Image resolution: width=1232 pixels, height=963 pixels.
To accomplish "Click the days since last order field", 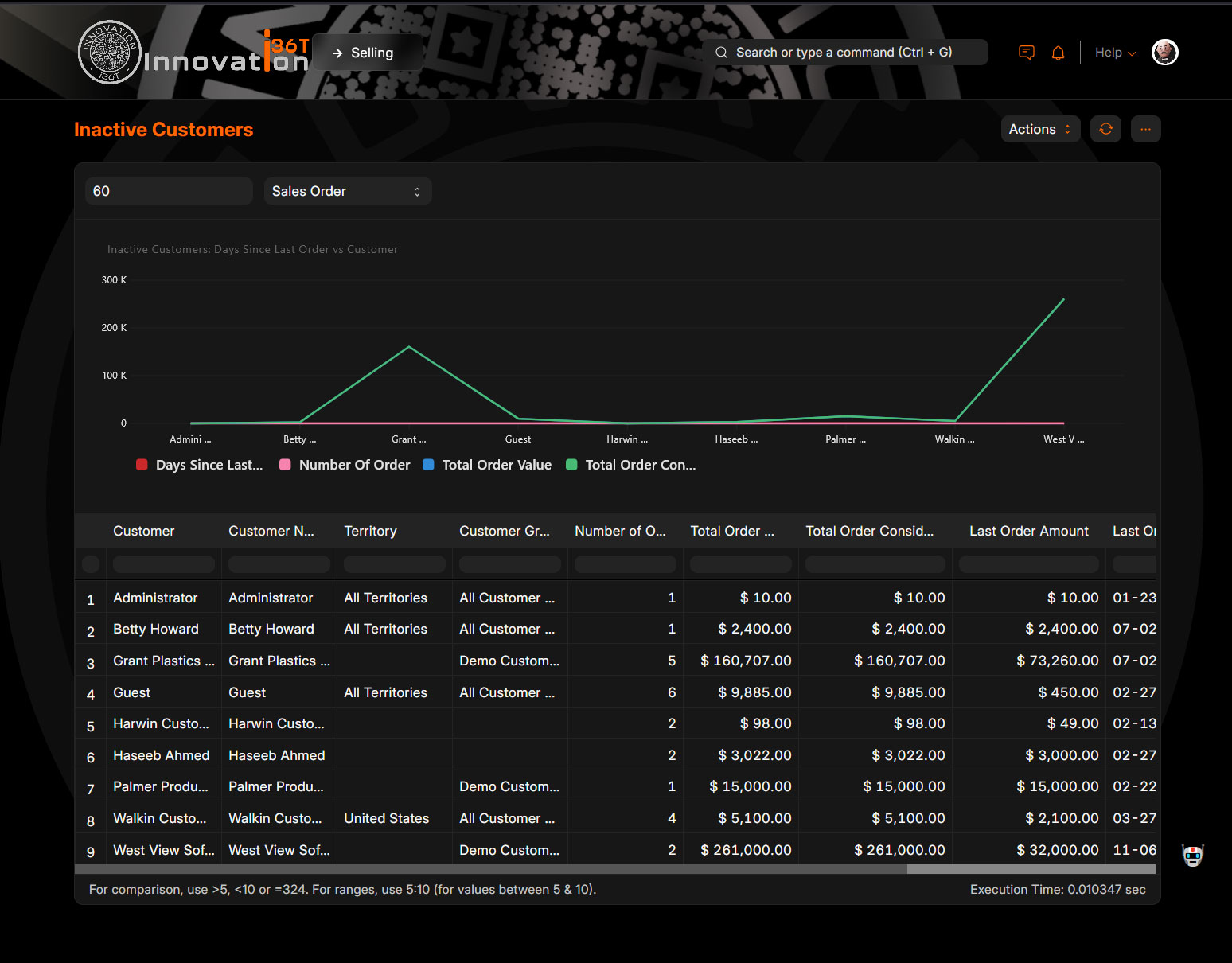I will tap(168, 191).
